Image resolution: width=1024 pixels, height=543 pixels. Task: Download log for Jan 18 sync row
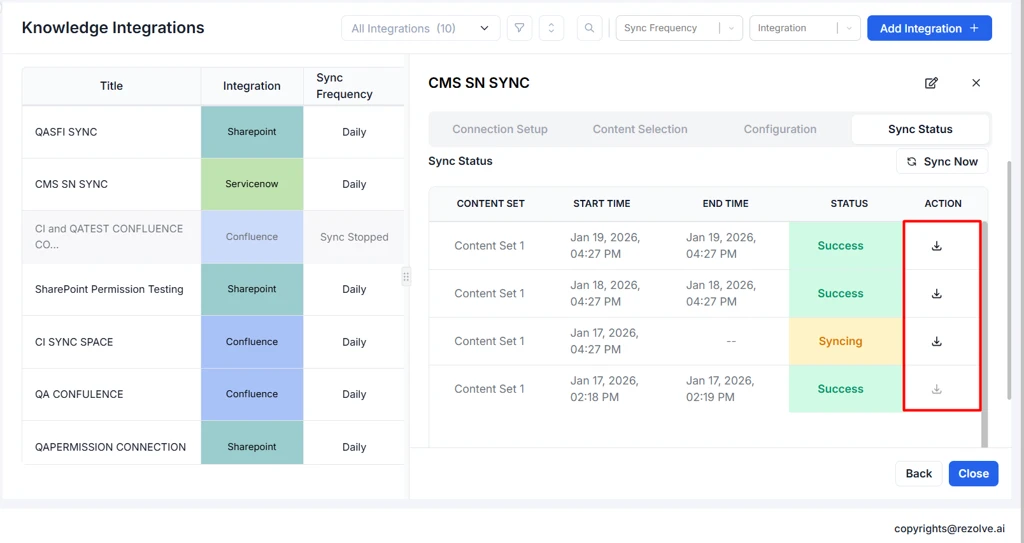pos(937,294)
